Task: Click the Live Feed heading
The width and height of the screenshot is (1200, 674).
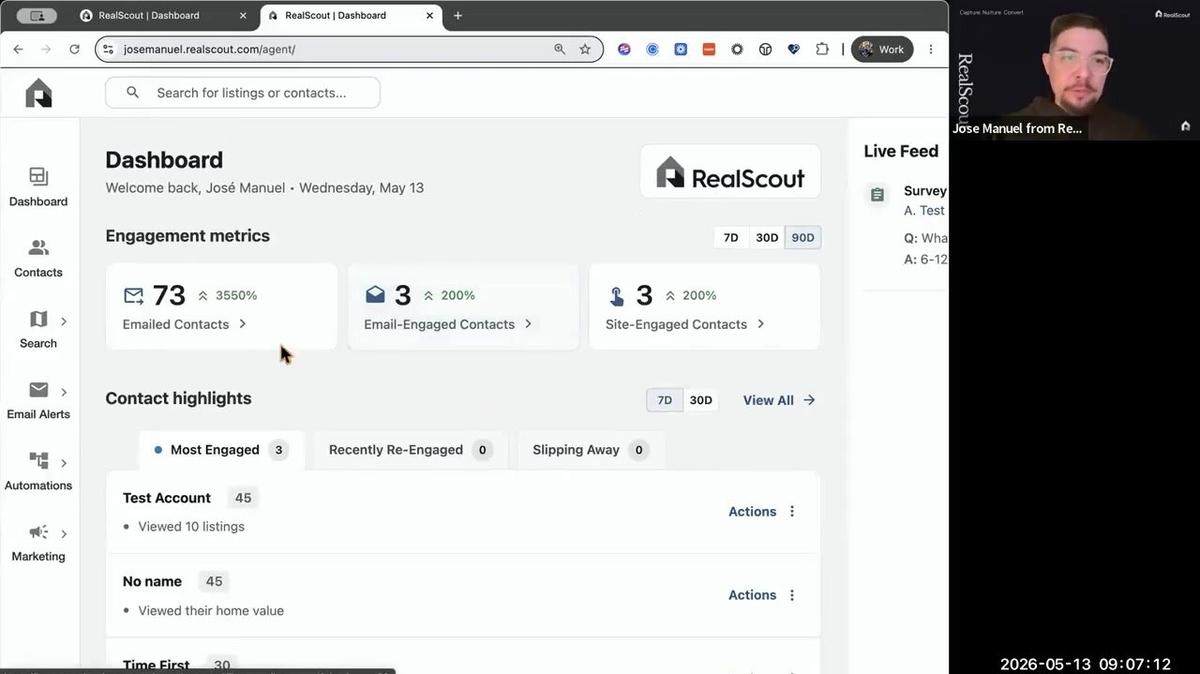Action: [x=901, y=151]
